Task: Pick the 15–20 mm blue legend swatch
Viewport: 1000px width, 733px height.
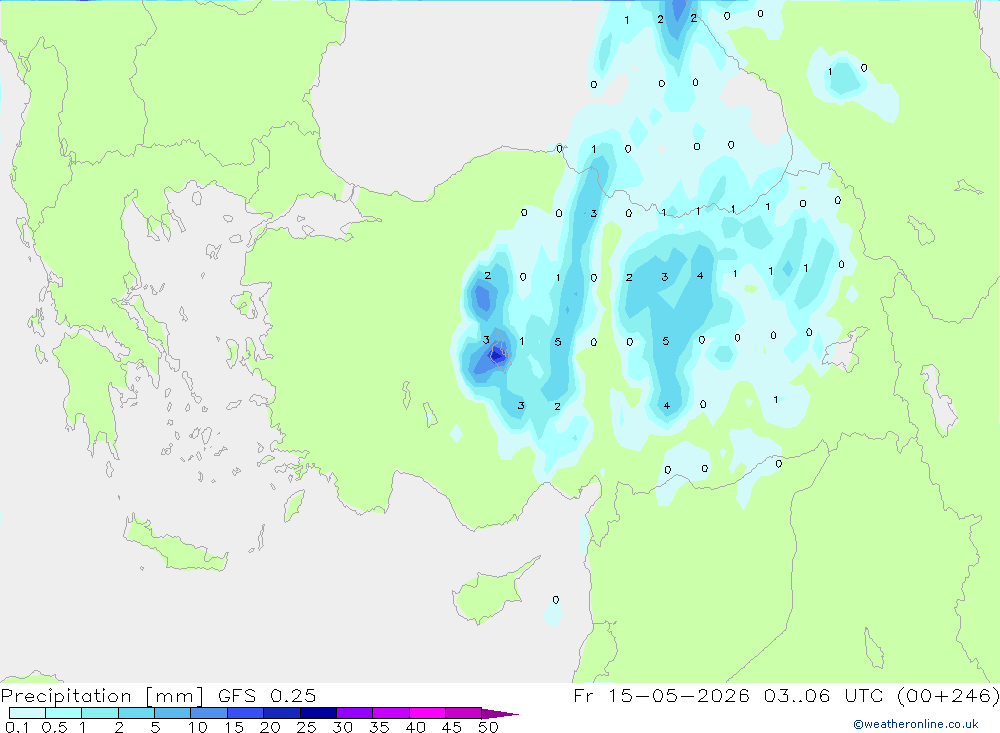Action: [245, 713]
